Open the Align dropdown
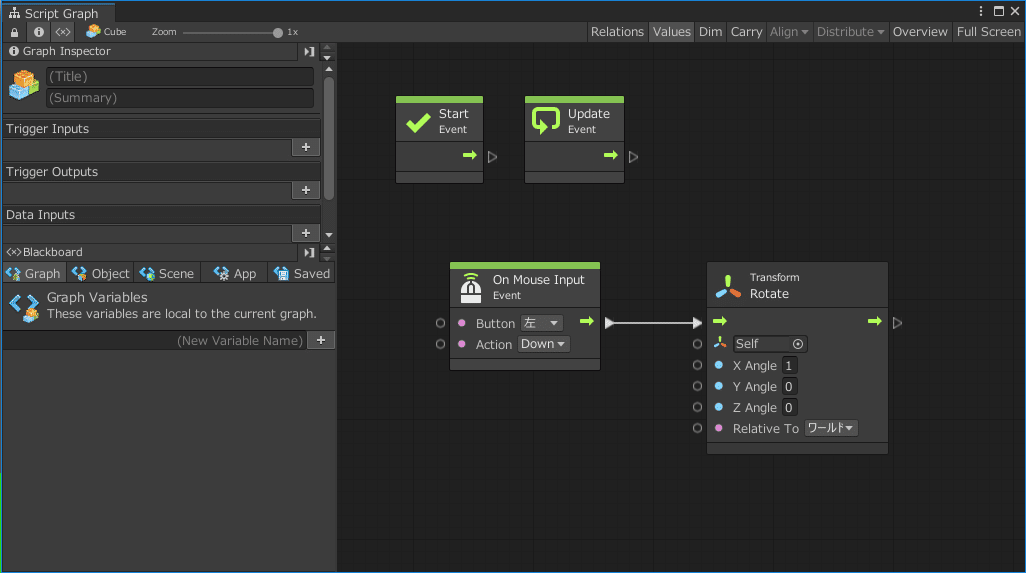Screen dimensions: 1026x573 (x=788, y=31)
